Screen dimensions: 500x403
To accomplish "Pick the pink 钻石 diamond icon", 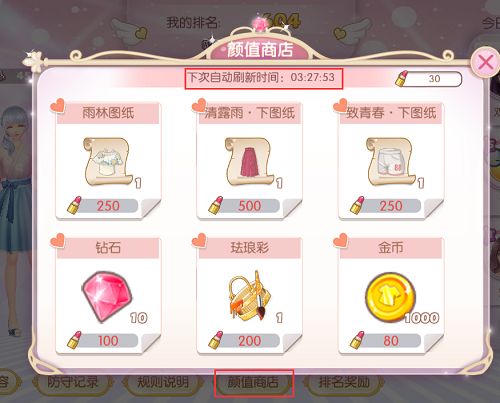I will click(107, 297).
